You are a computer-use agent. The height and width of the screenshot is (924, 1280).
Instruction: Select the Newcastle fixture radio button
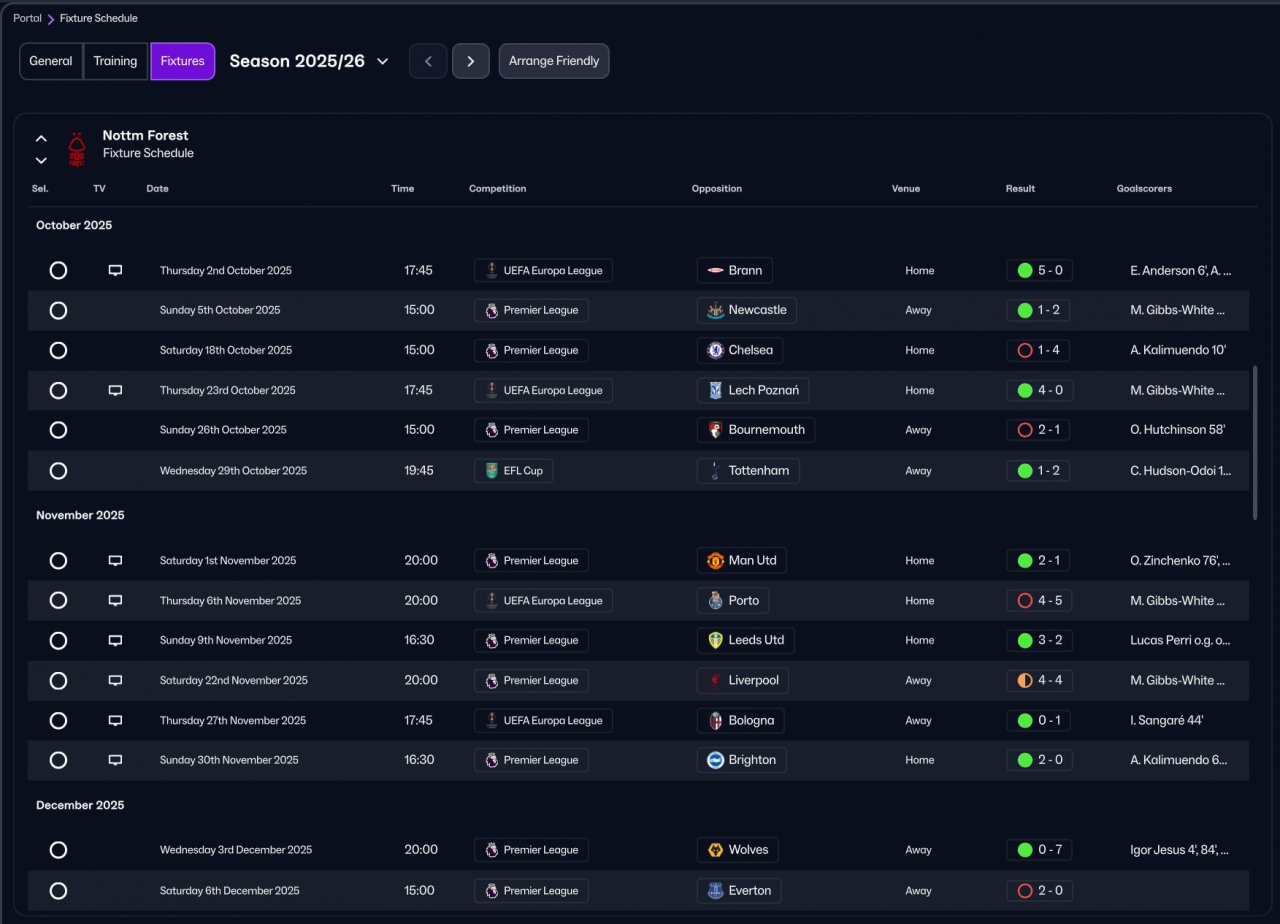coord(58,310)
